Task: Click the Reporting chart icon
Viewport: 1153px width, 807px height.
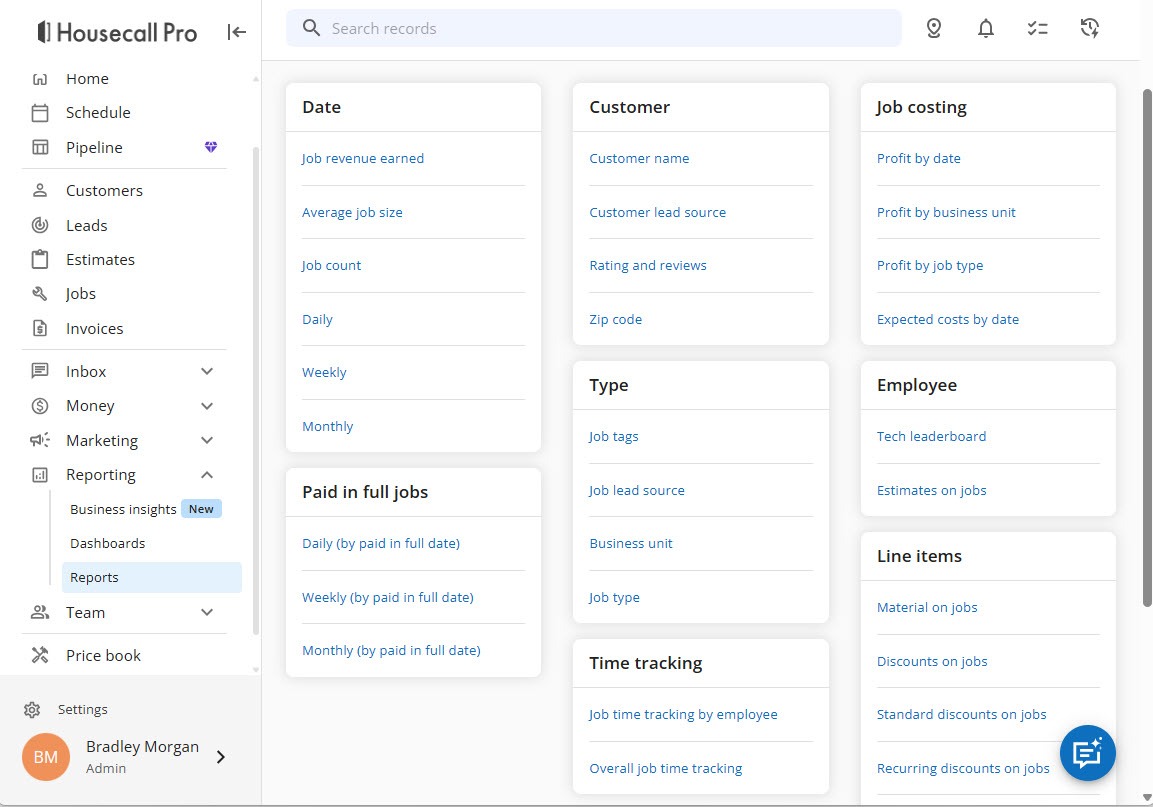Action: coord(40,475)
